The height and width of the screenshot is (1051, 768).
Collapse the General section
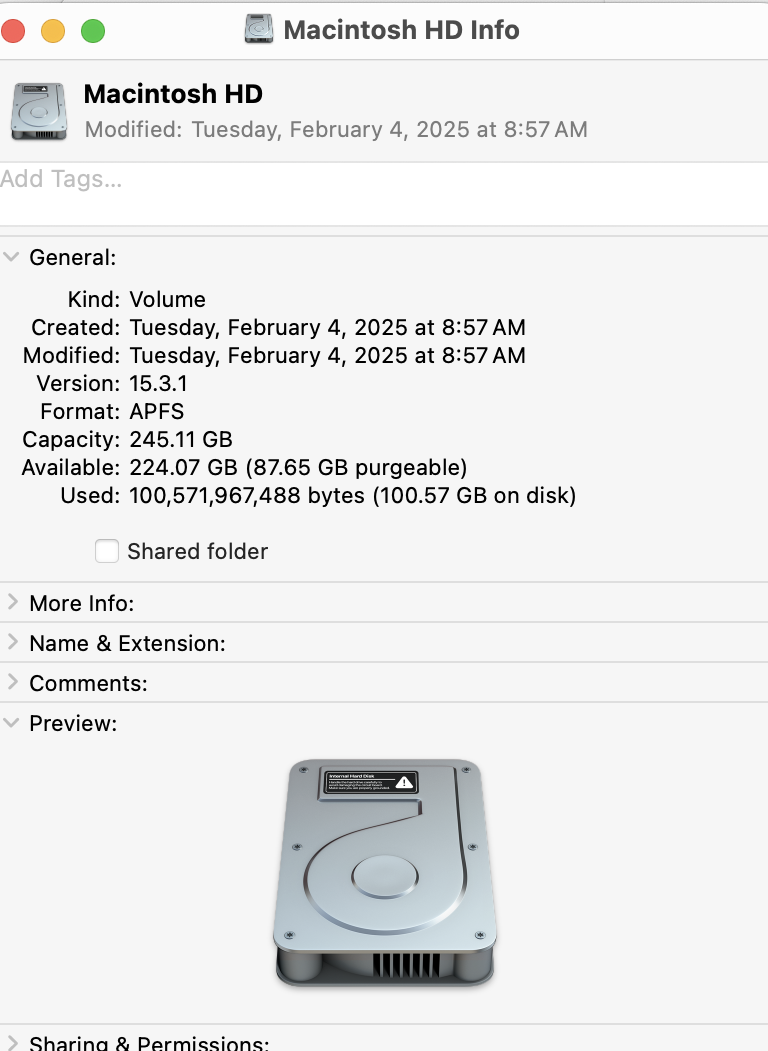tap(12, 257)
